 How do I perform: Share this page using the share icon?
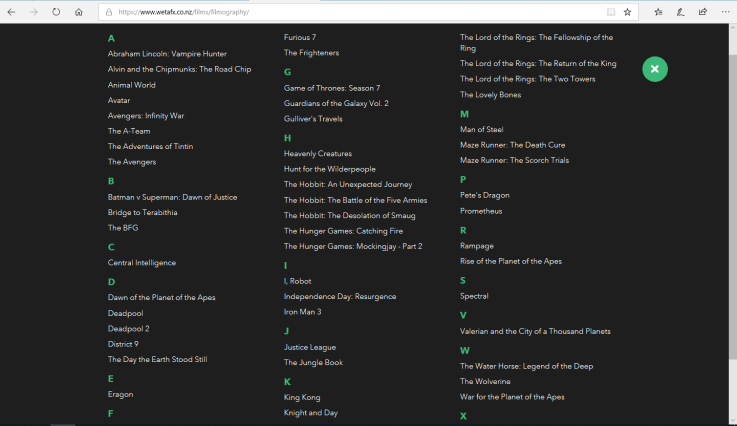click(x=702, y=12)
